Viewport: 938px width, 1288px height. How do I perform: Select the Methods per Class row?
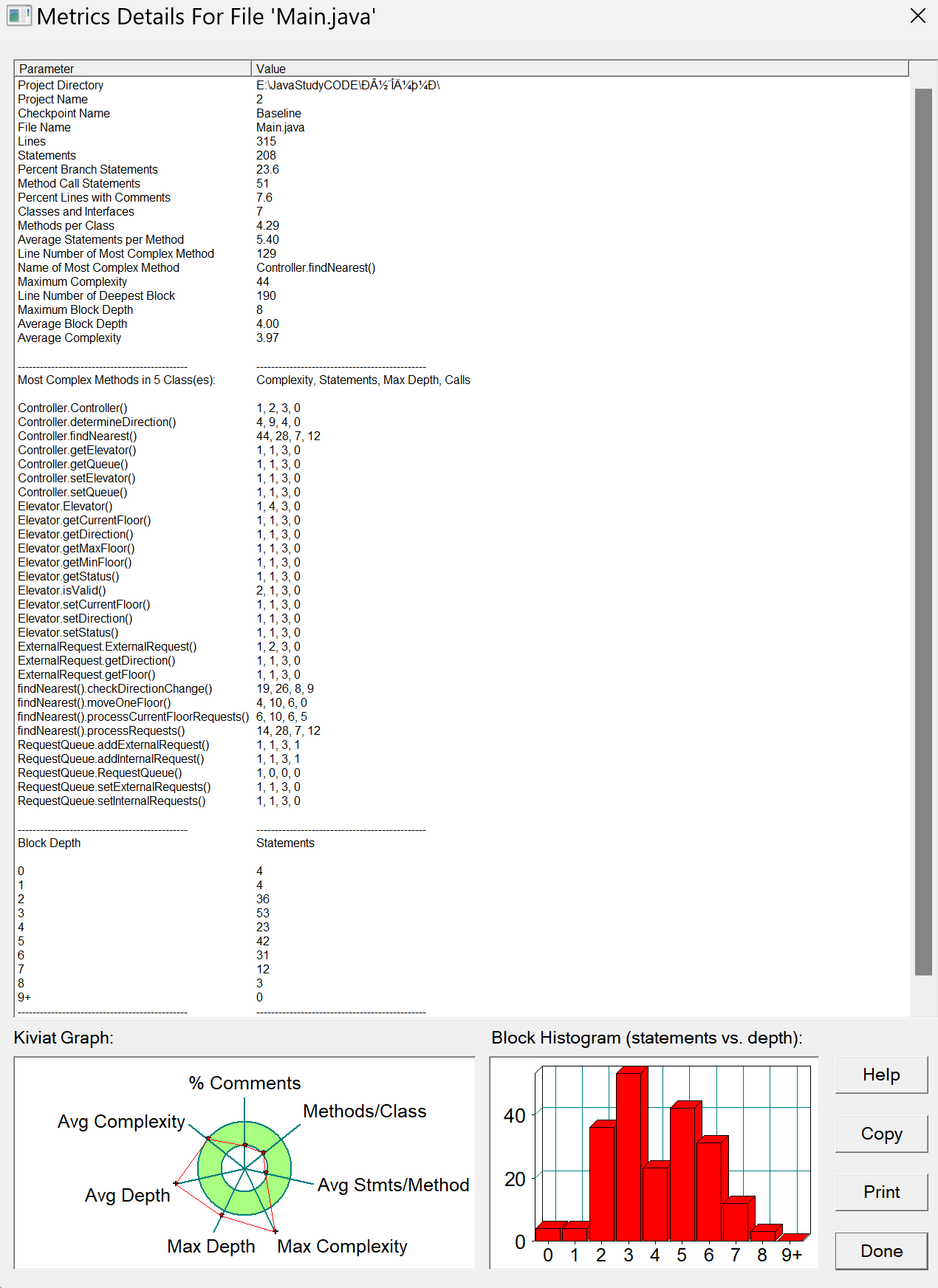(462, 226)
